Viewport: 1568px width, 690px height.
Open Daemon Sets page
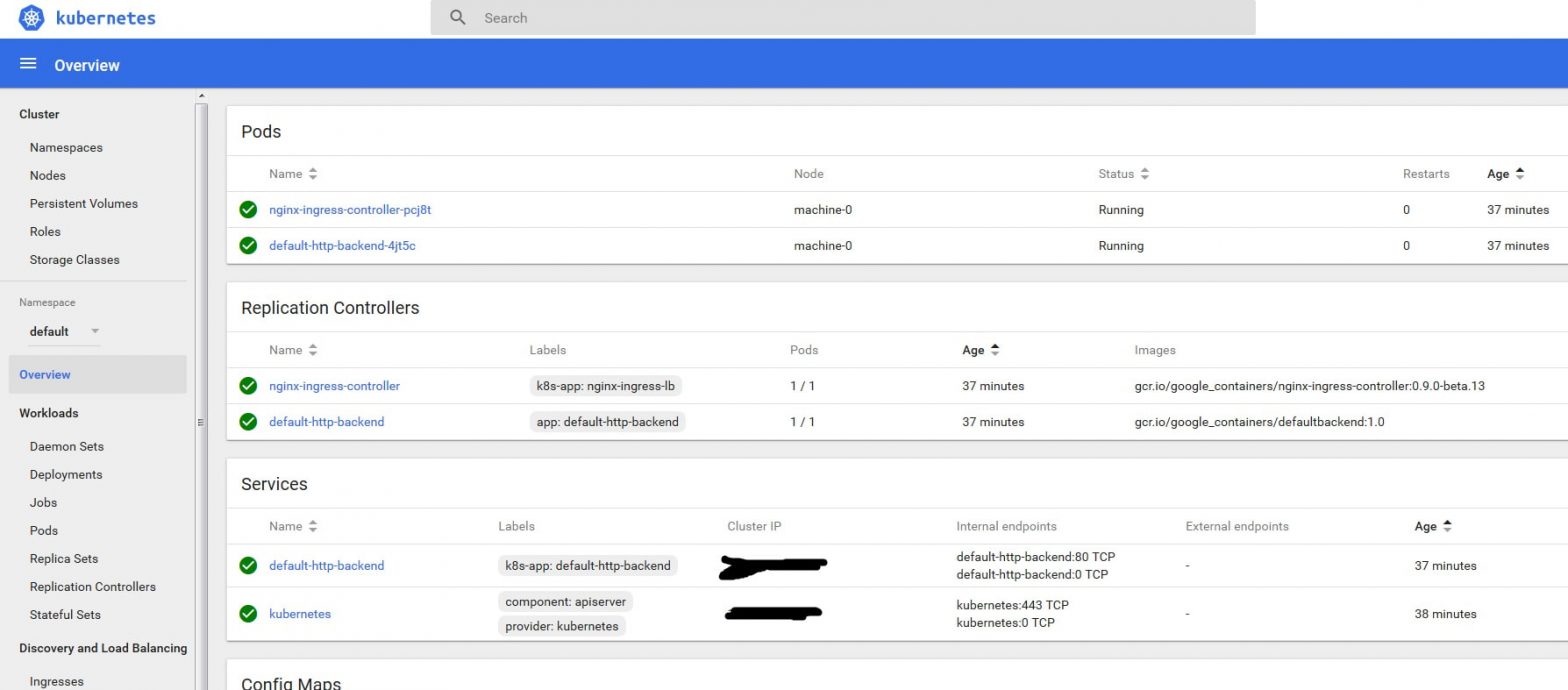pyautogui.click(x=66, y=446)
